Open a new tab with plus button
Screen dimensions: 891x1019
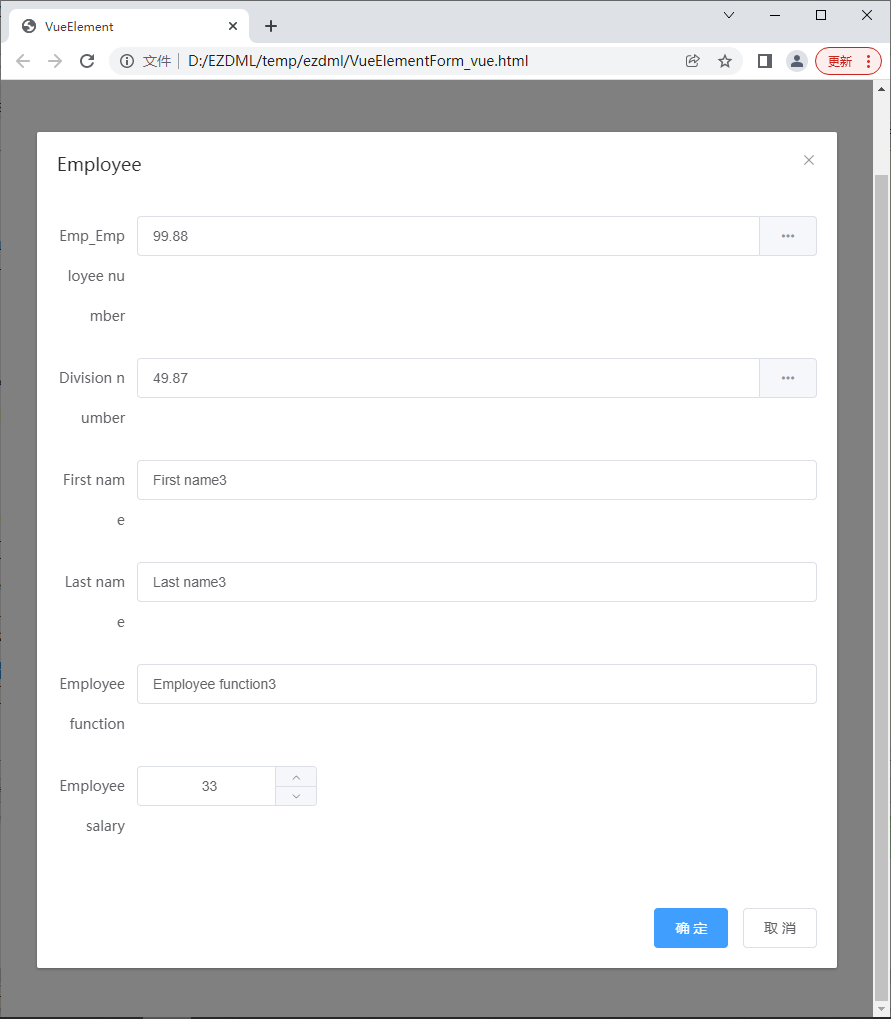tap(271, 26)
